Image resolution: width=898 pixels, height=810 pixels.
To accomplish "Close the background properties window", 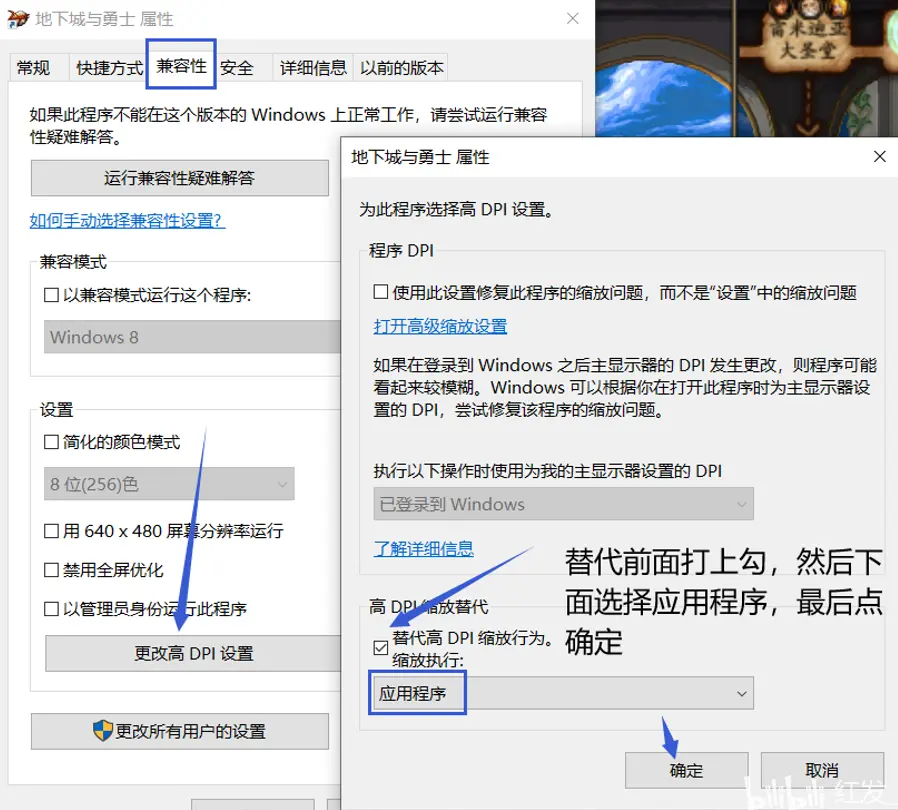I will (573, 18).
